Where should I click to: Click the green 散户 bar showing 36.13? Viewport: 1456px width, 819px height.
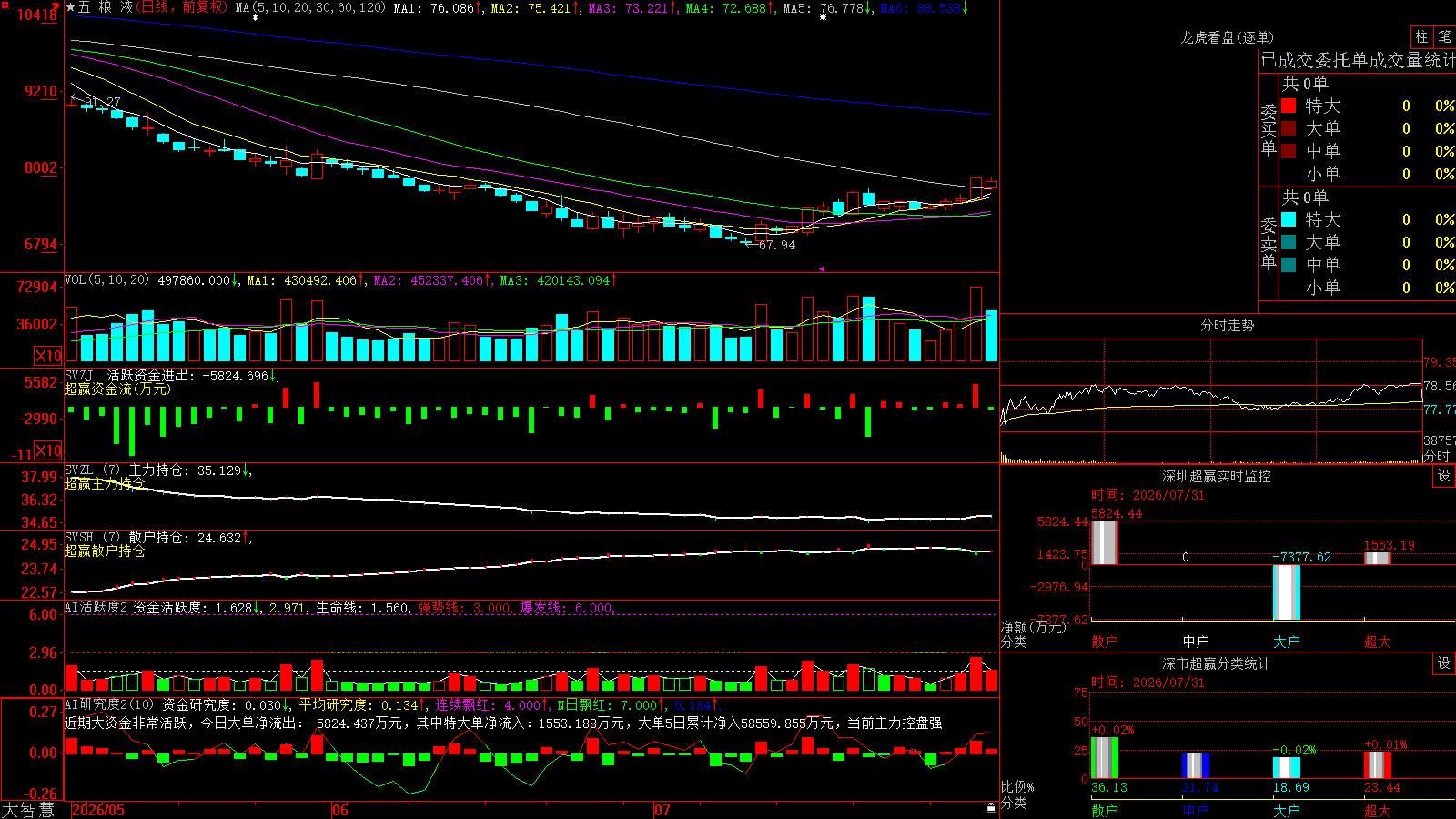click(1105, 758)
